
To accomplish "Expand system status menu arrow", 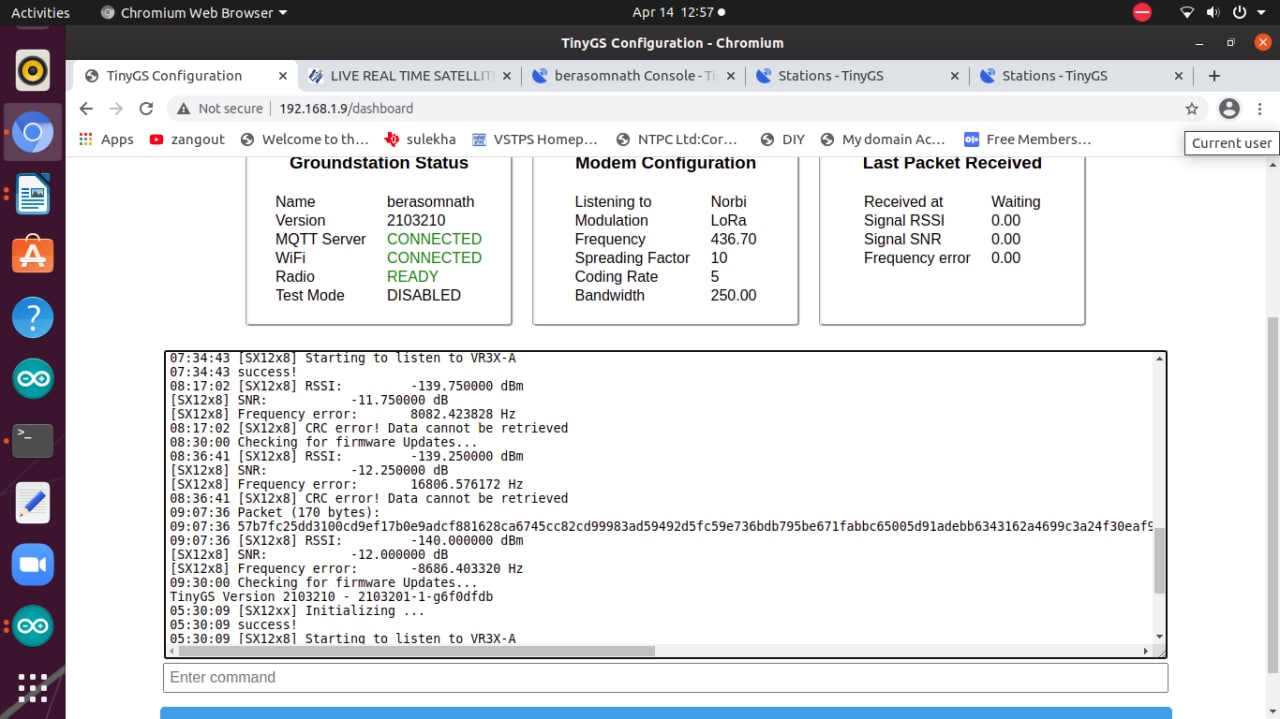I will 1262,13.
